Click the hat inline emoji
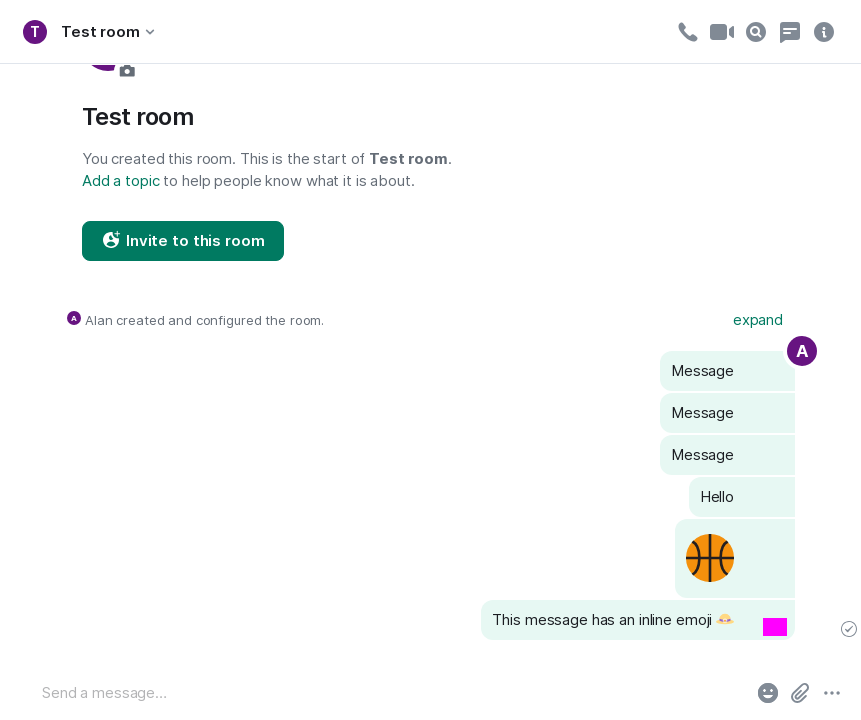 725,619
